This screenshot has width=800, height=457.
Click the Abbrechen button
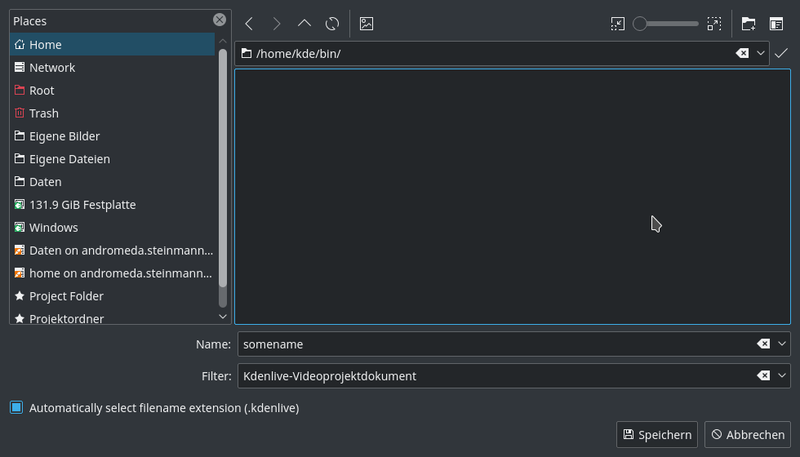point(748,435)
